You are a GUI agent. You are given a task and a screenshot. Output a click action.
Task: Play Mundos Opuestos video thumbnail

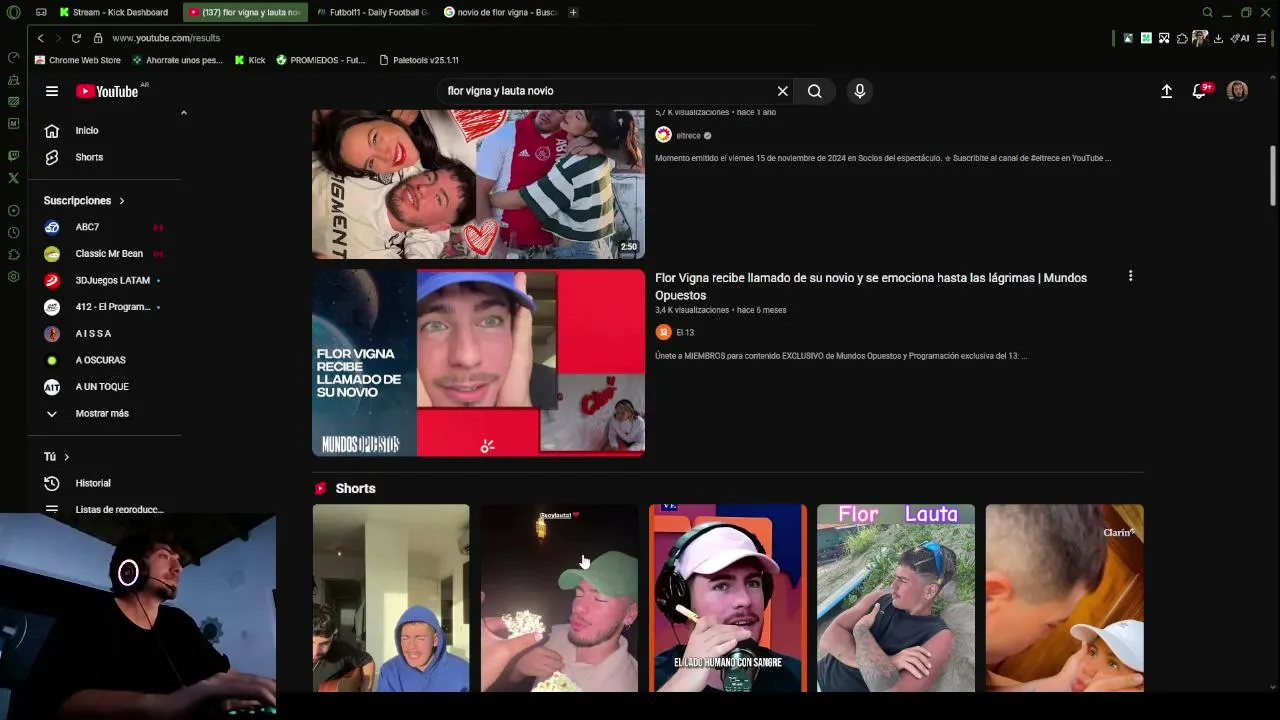(x=478, y=362)
